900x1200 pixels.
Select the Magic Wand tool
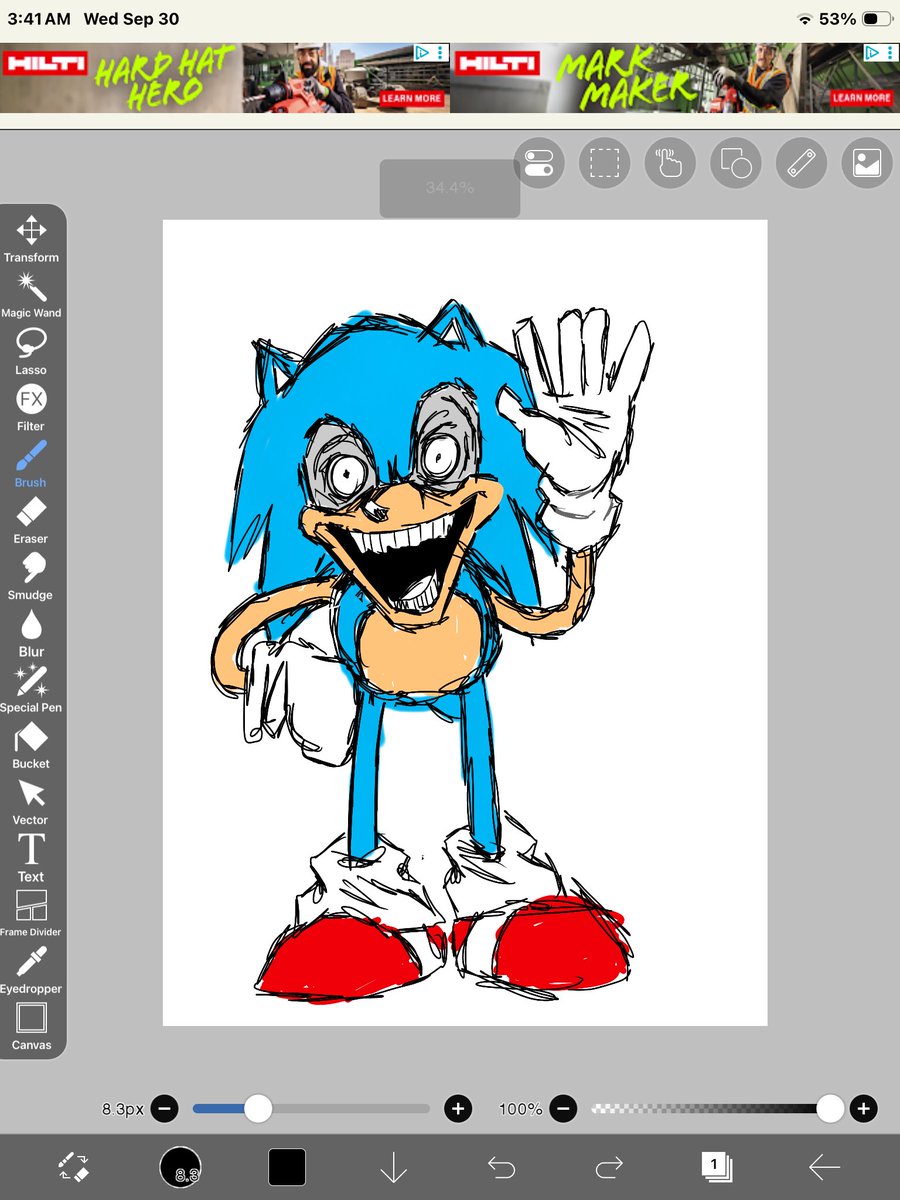[31, 295]
